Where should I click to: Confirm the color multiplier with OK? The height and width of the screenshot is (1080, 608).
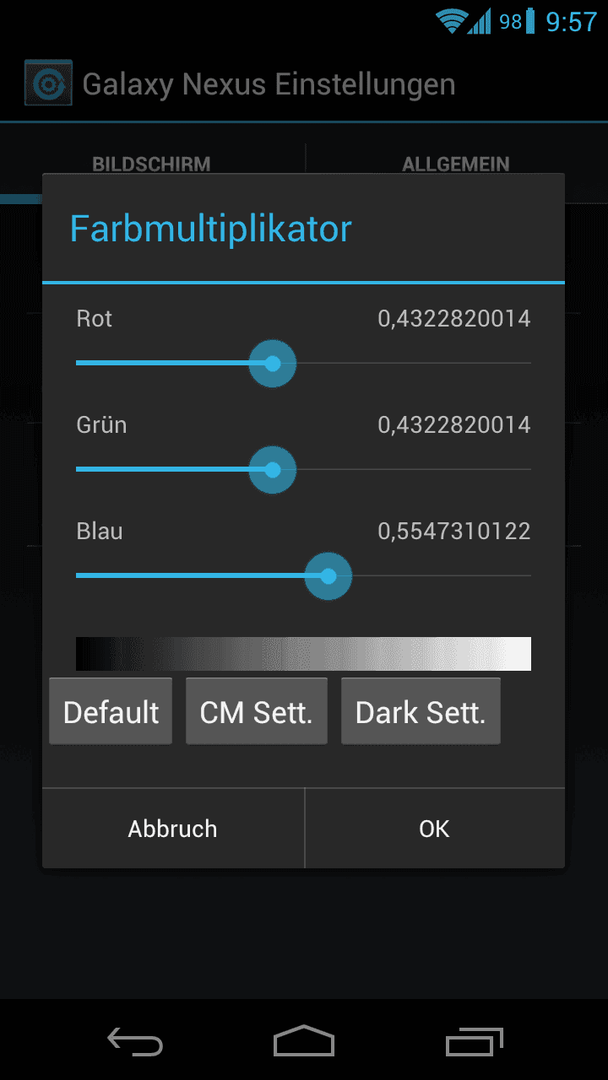tap(434, 828)
